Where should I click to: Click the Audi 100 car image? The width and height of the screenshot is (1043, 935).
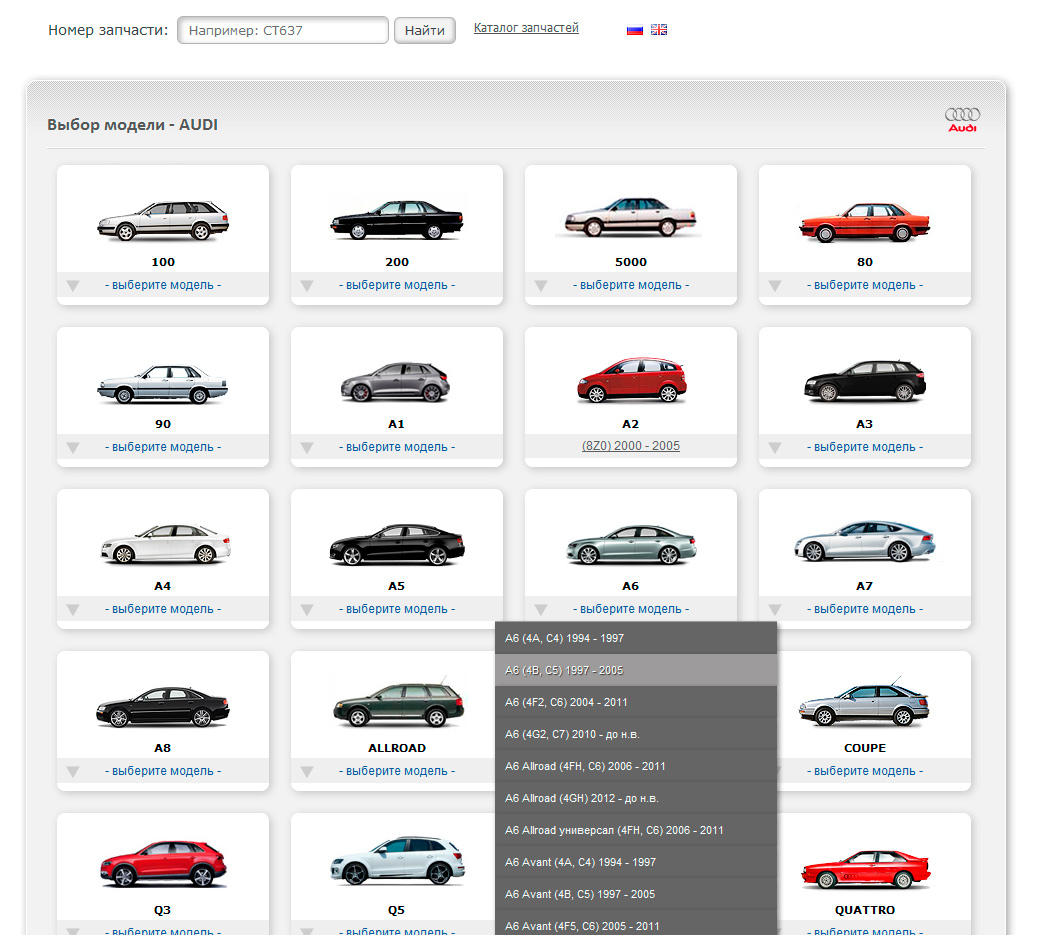click(163, 220)
